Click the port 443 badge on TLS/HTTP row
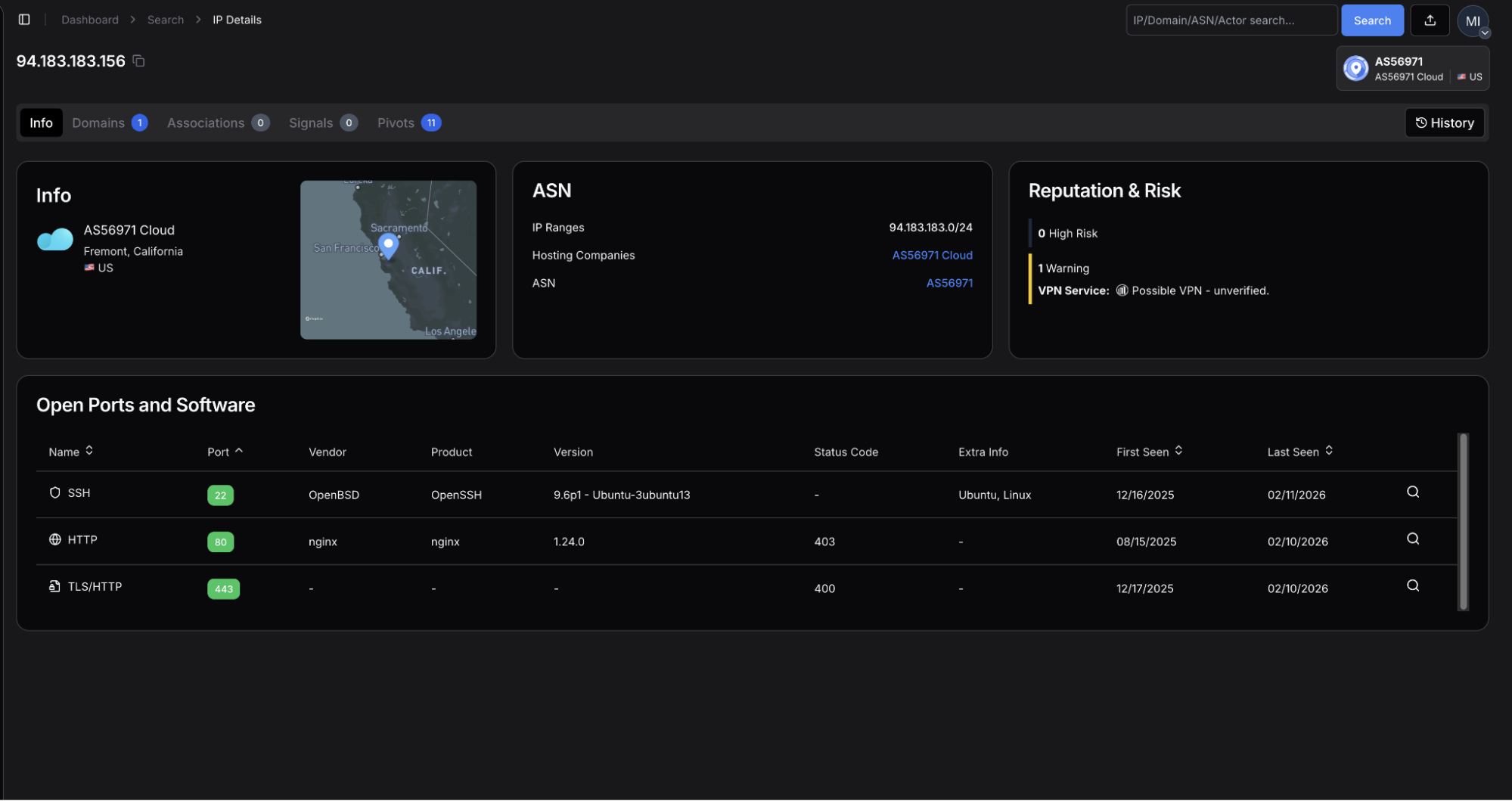 223,588
